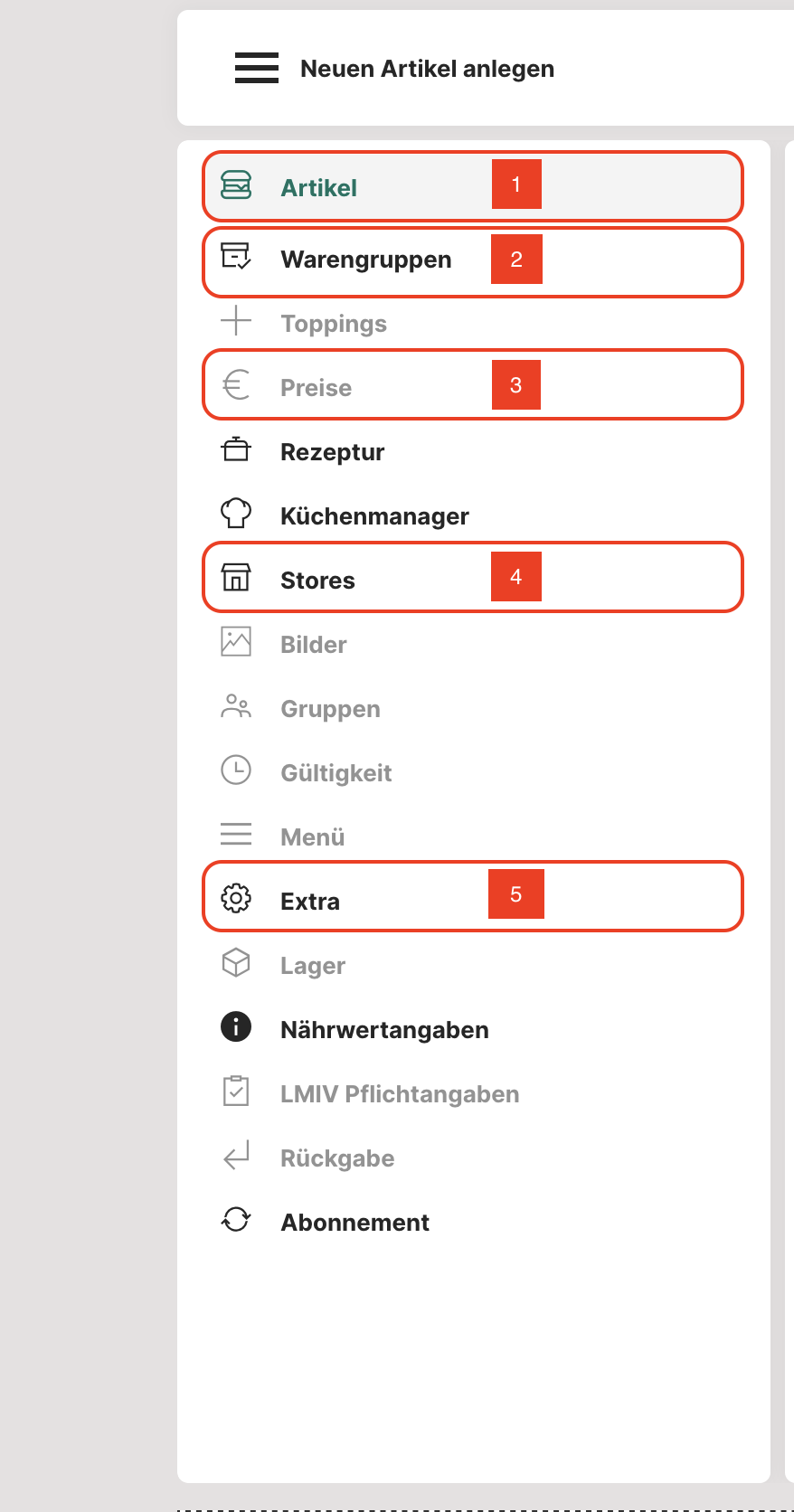Open the hamburger menu icon
Image resolution: width=794 pixels, height=1512 pixels.
pyautogui.click(x=257, y=68)
